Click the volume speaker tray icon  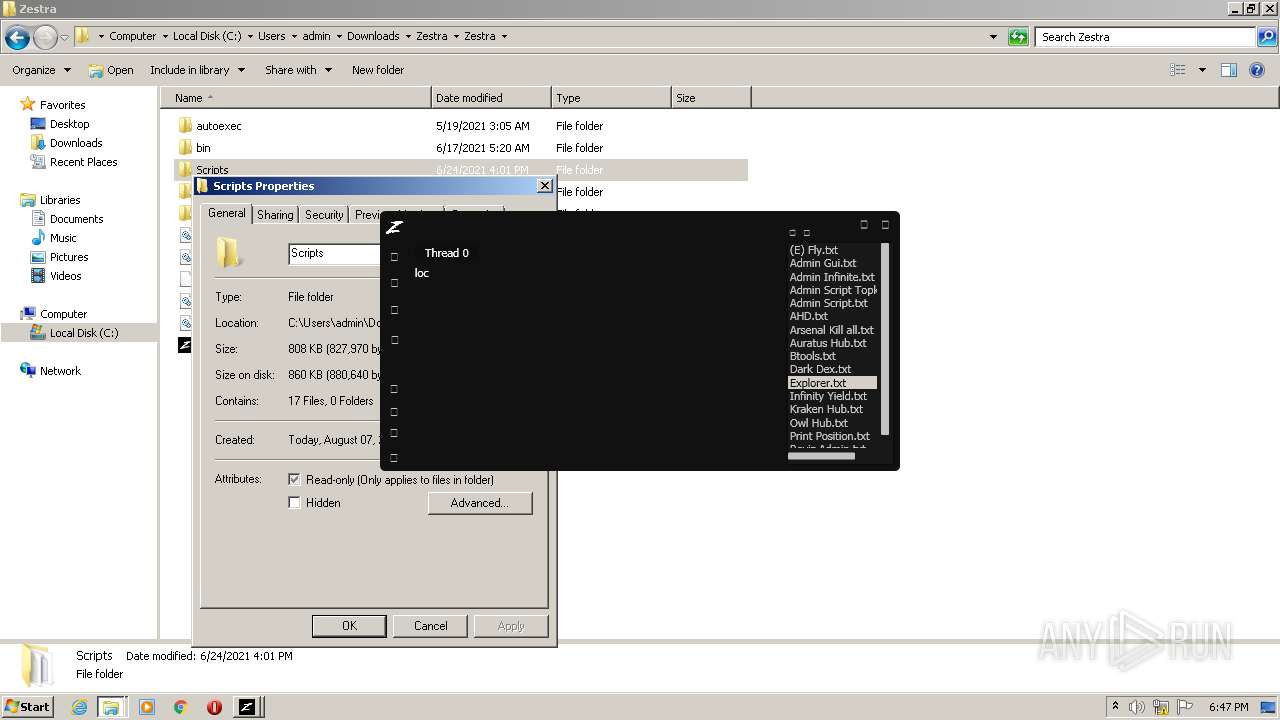pyautogui.click(x=1138, y=707)
